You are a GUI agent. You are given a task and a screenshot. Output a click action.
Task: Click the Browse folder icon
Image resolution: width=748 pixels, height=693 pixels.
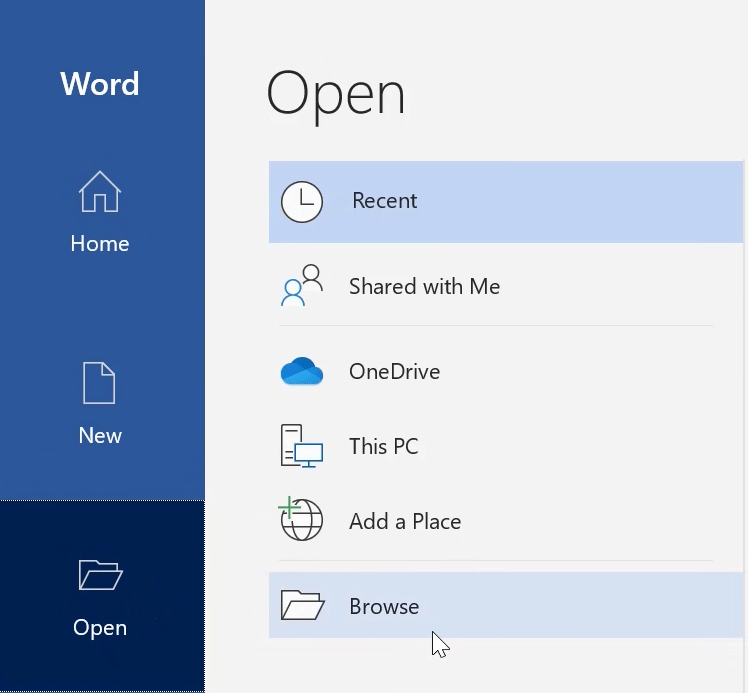pos(302,606)
